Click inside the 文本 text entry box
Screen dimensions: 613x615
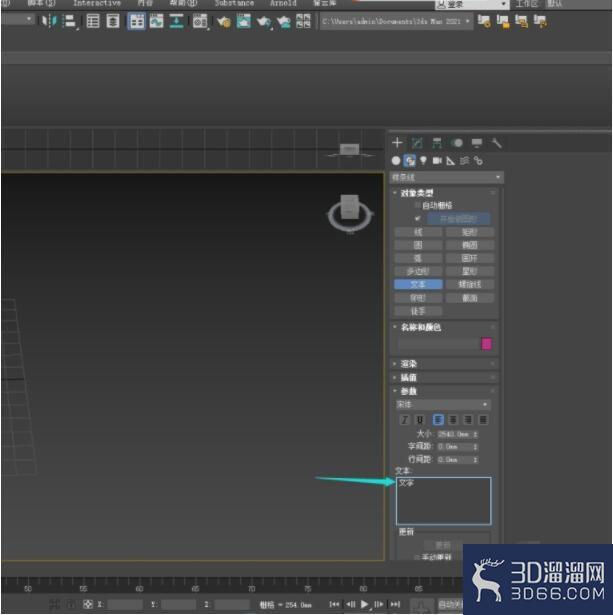point(443,501)
